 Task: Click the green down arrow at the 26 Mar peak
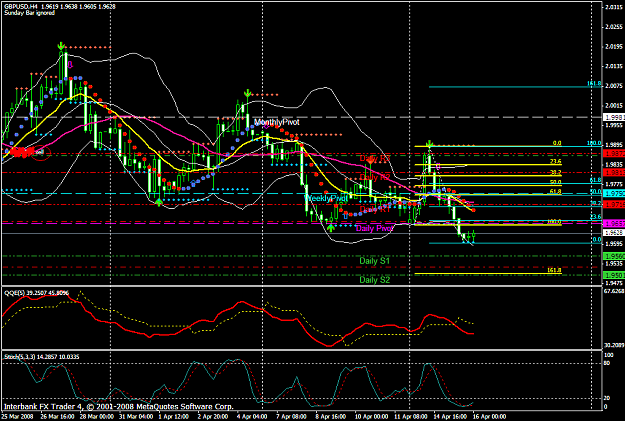pyautogui.click(x=61, y=46)
